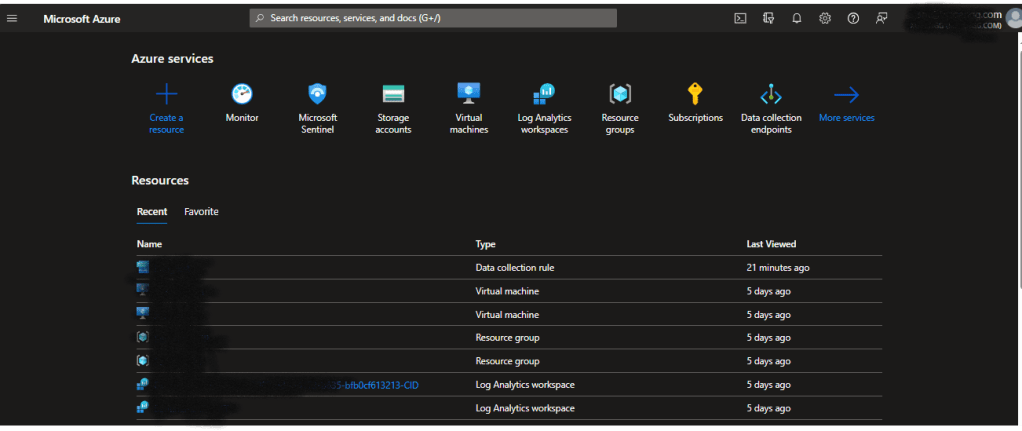Select the Recent tab
Image resolution: width=1022 pixels, height=431 pixels.
pyautogui.click(x=152, y=212)
